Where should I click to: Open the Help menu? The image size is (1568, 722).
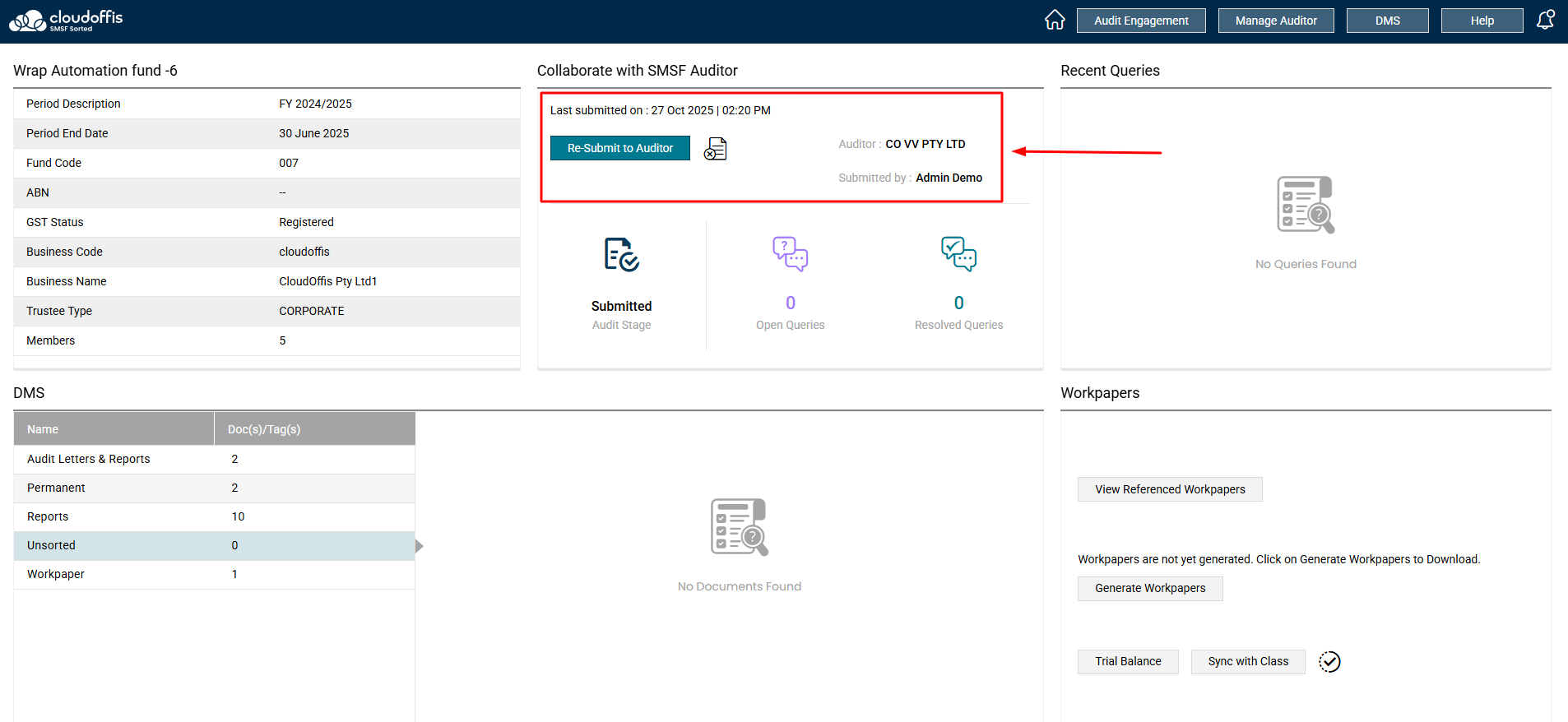click(1482, 21)
